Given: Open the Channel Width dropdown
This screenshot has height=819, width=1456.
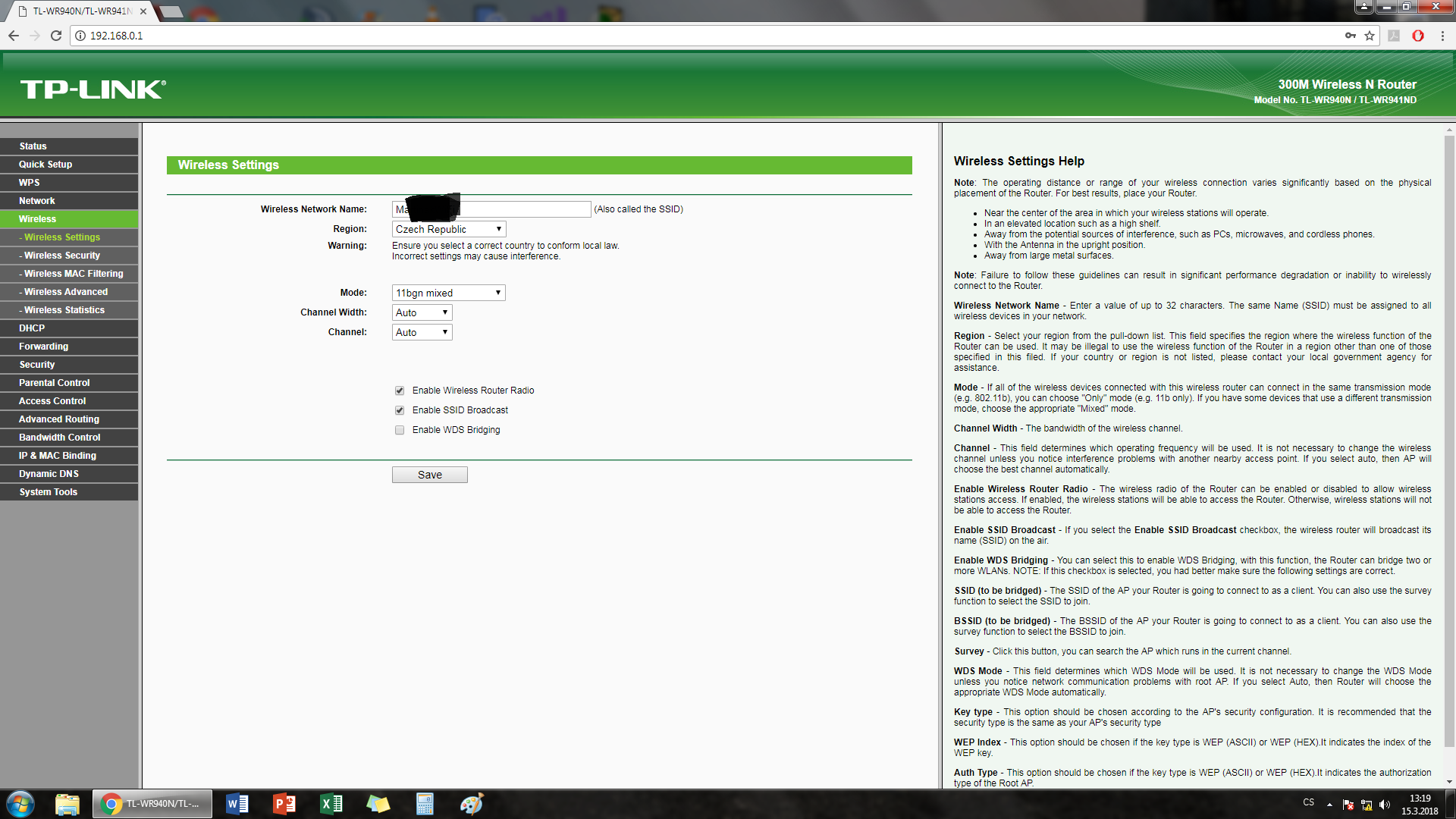Looking at the screenshot, I should (x=422, y=312).
